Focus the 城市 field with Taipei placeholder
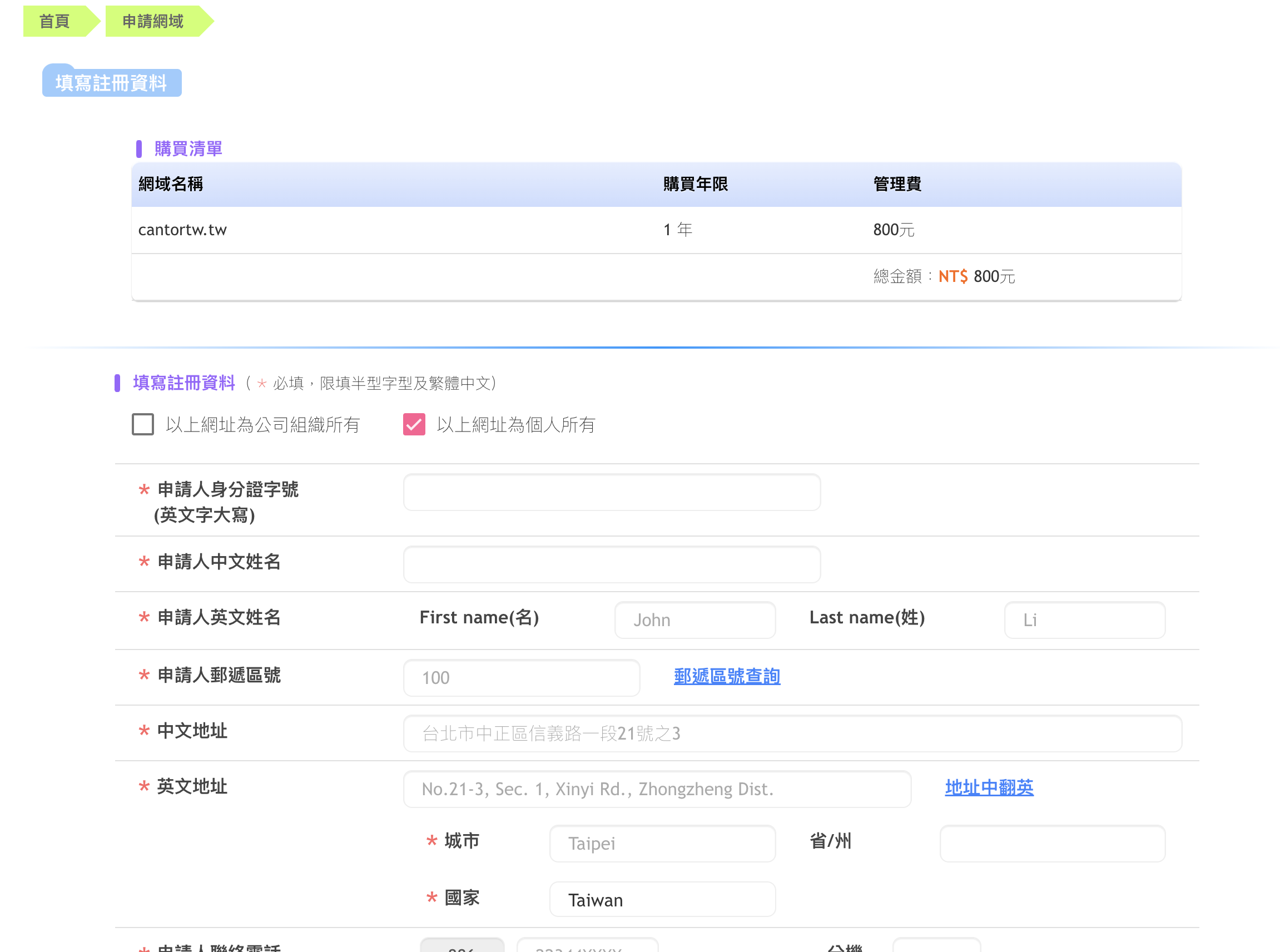This screenshot has height=952, width=1280. (662, 844)
